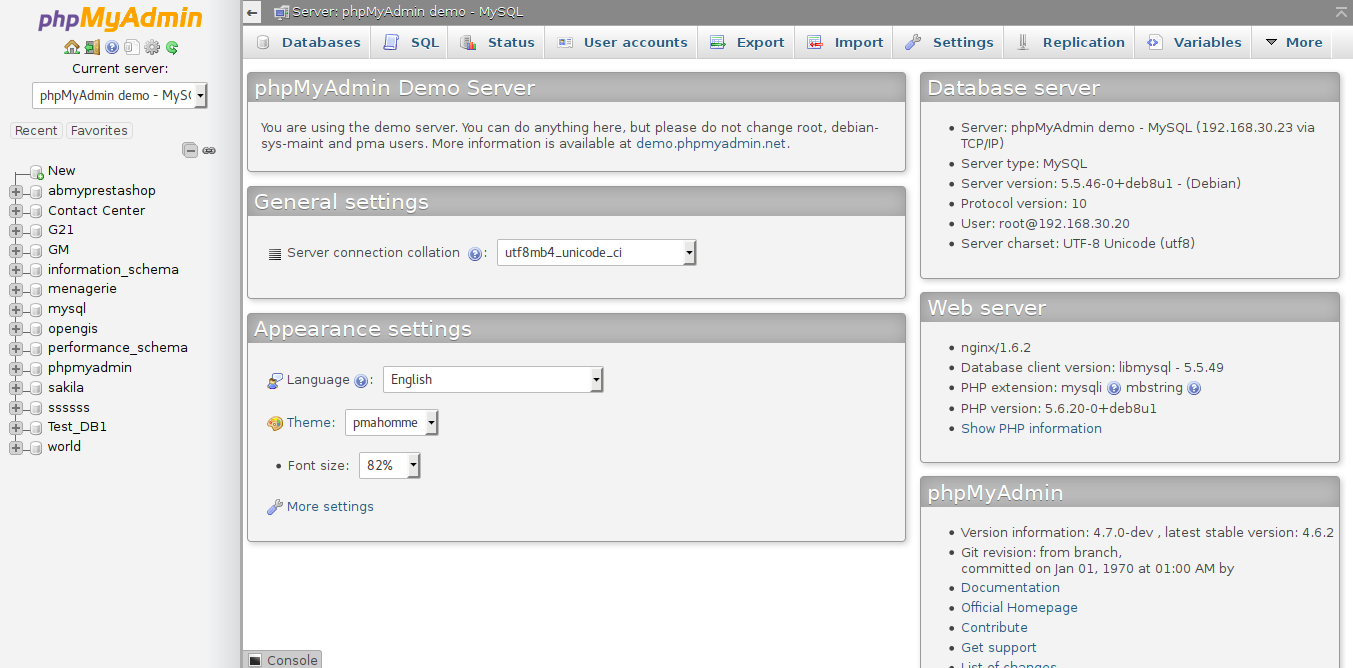Screen dimensions: 1353x668
Task: Select the world database in tree
Action: point(64,447)
